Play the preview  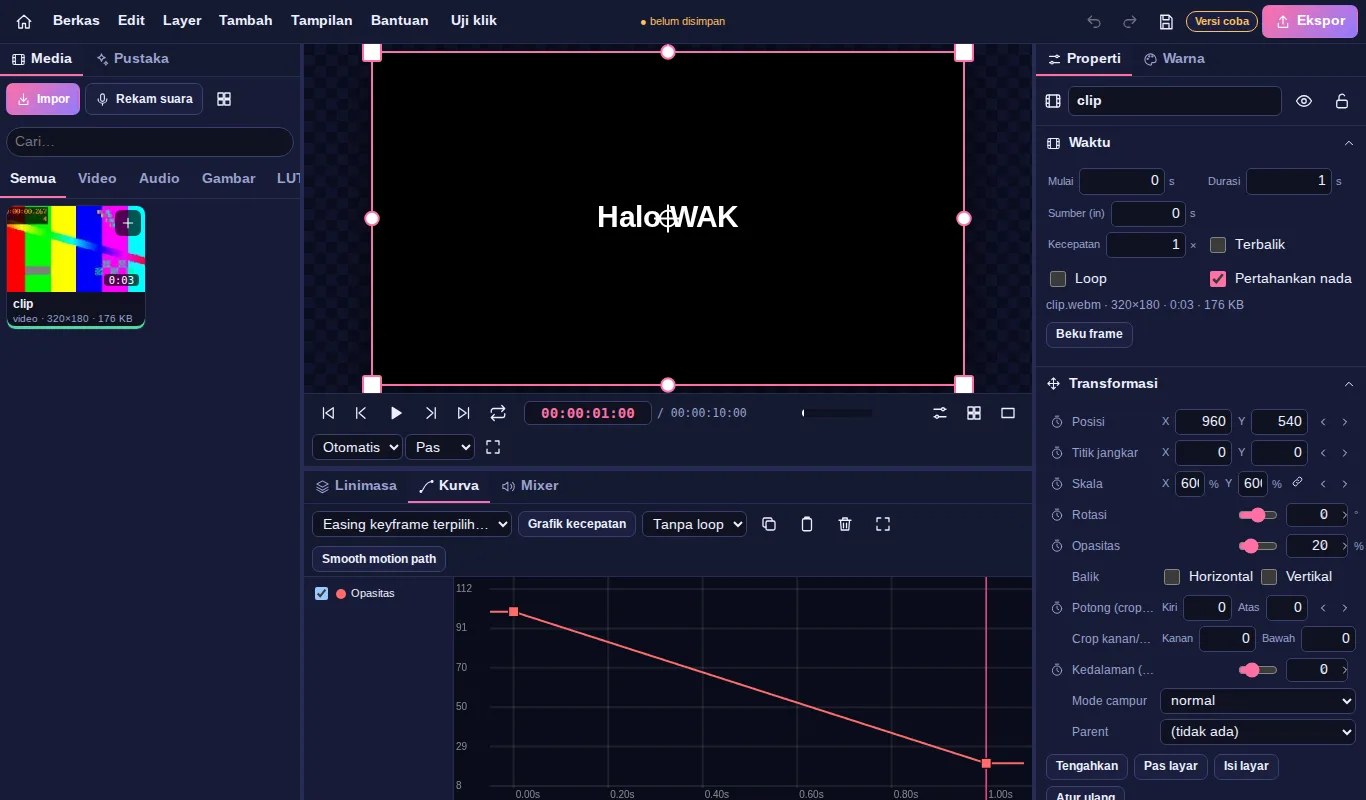tap(396, 413)
